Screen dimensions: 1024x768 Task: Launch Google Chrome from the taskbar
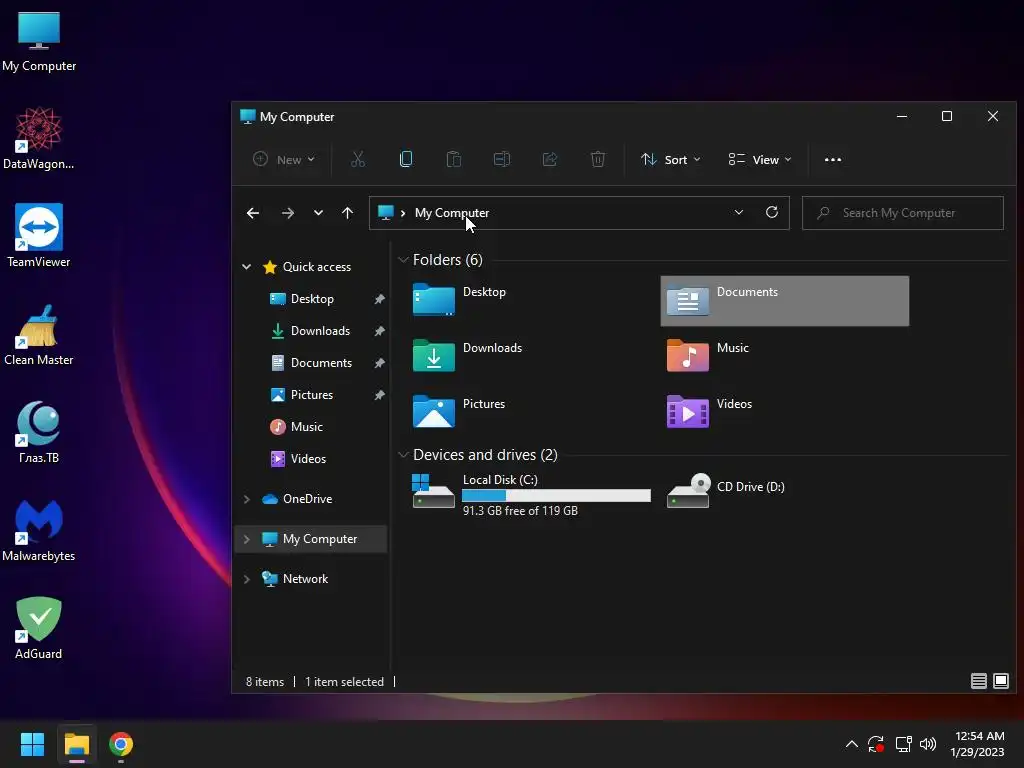(x=121, y=744)
